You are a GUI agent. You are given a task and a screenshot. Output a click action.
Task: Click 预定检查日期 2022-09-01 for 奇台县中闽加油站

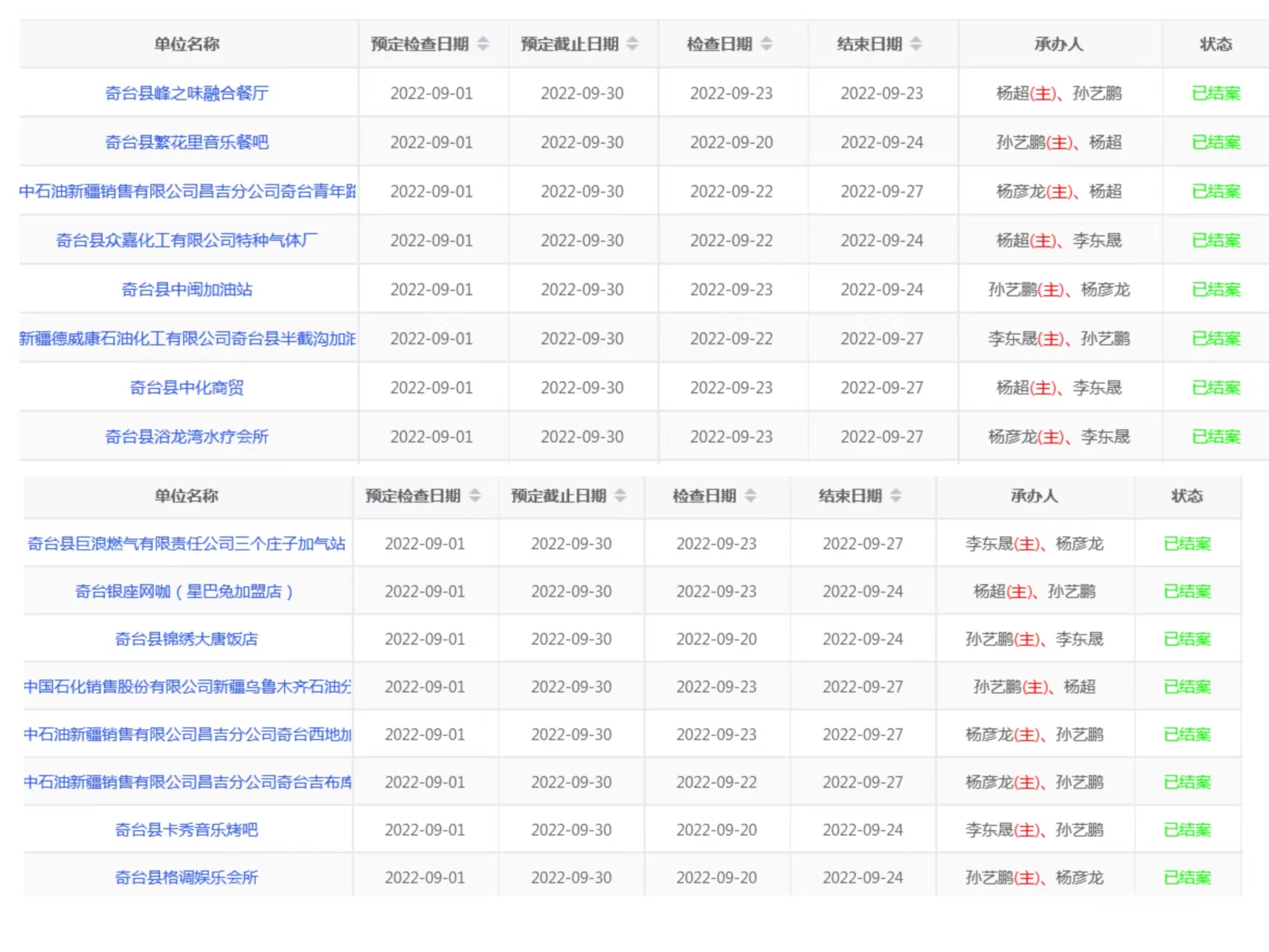(431, 289)
